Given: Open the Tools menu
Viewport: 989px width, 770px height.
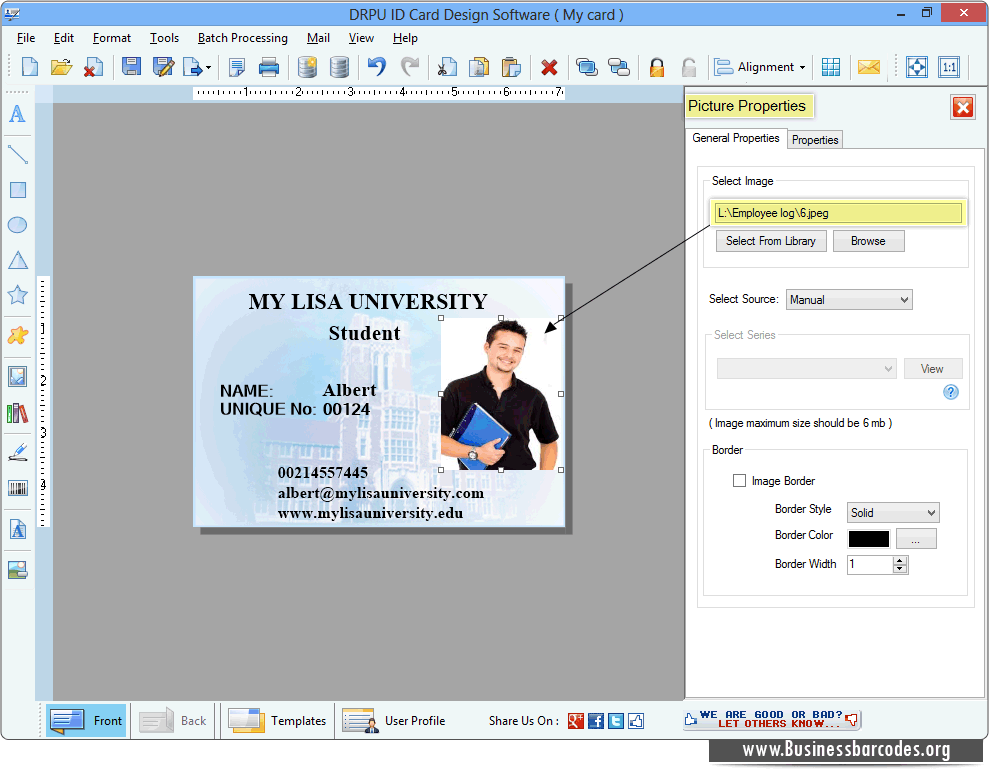Looking at the screenshot, I should 164,38.
